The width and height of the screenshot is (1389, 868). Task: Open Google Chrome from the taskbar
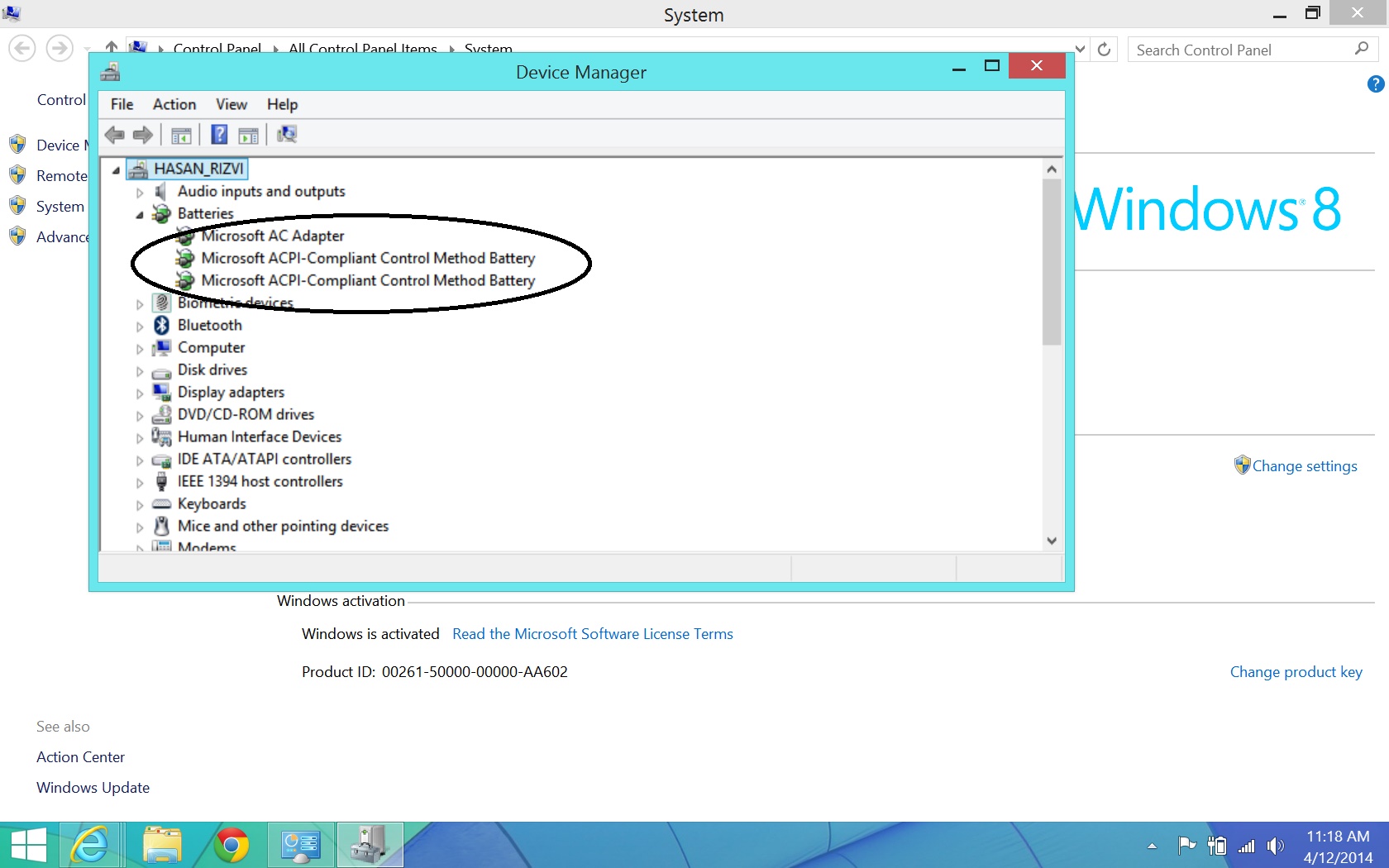[231, 845]
